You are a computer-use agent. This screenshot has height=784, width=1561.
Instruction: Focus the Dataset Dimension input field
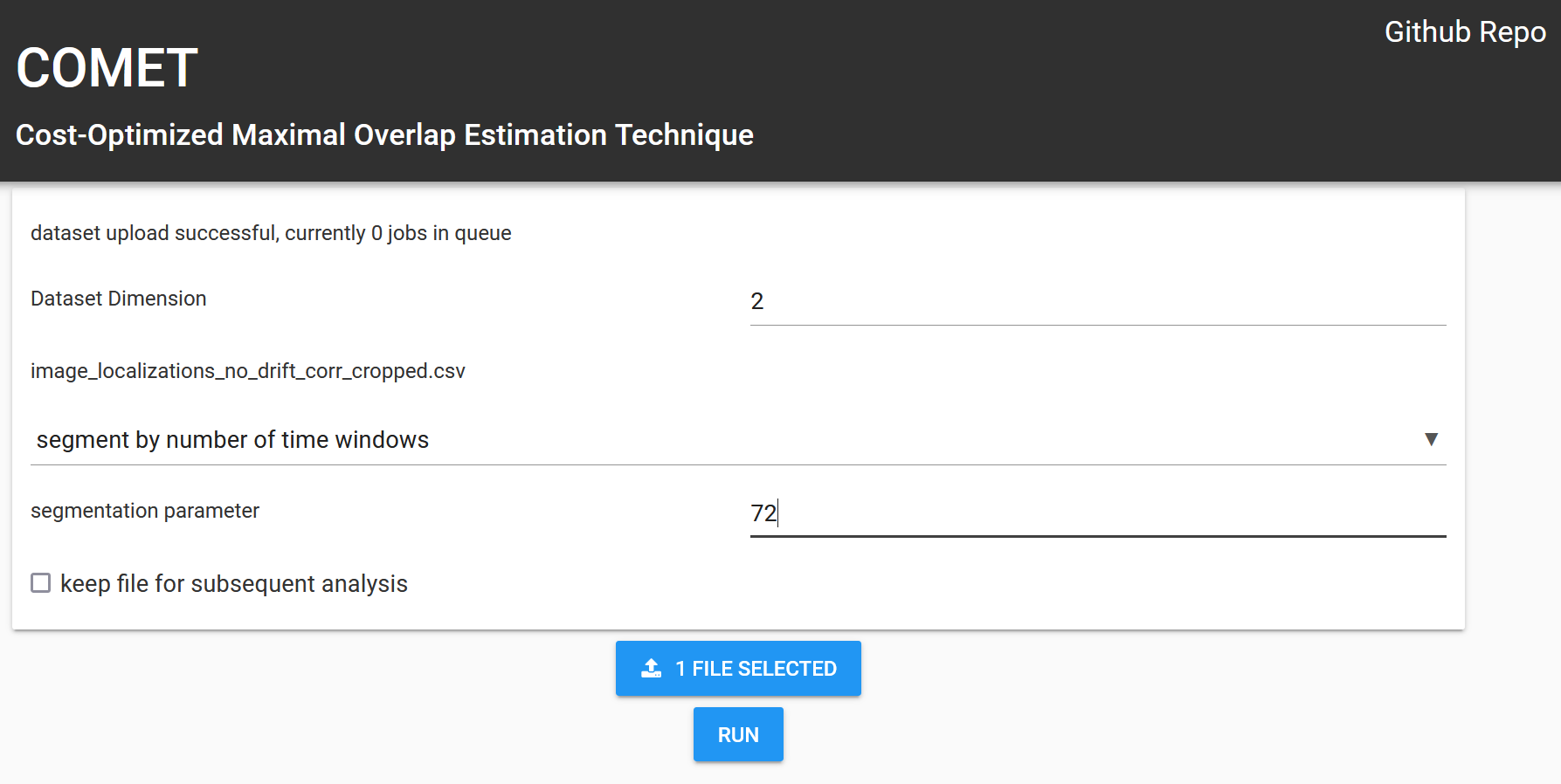click(1098, 302)
